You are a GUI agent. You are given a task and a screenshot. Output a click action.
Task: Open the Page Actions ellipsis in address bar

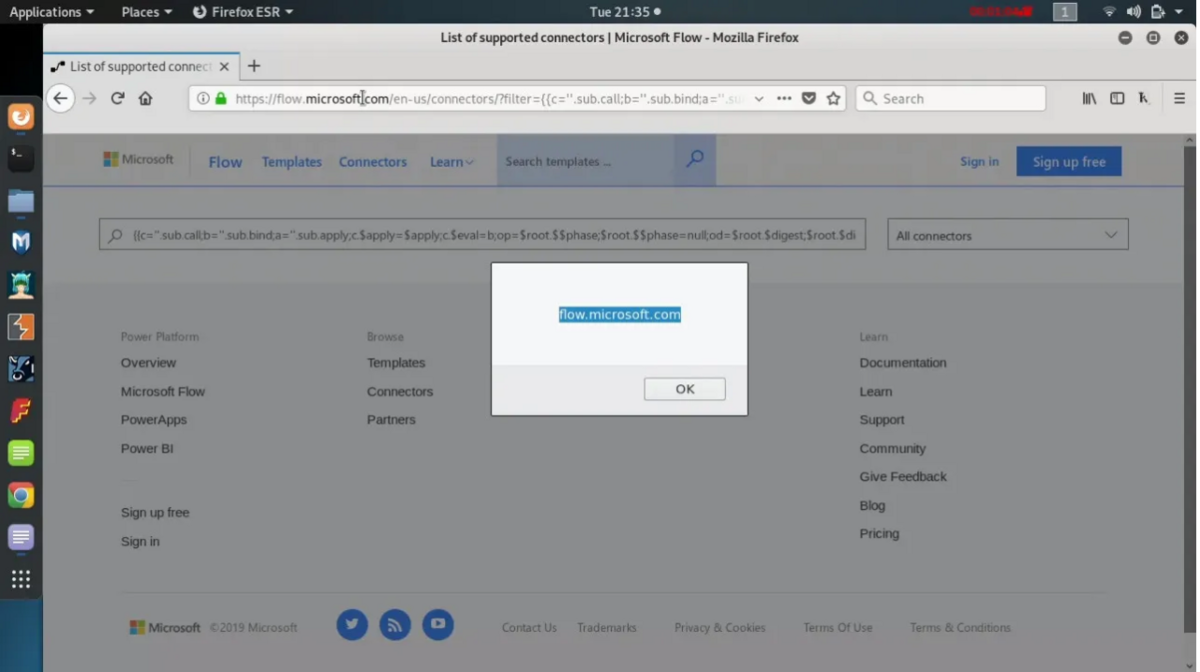tap(785, 97)
